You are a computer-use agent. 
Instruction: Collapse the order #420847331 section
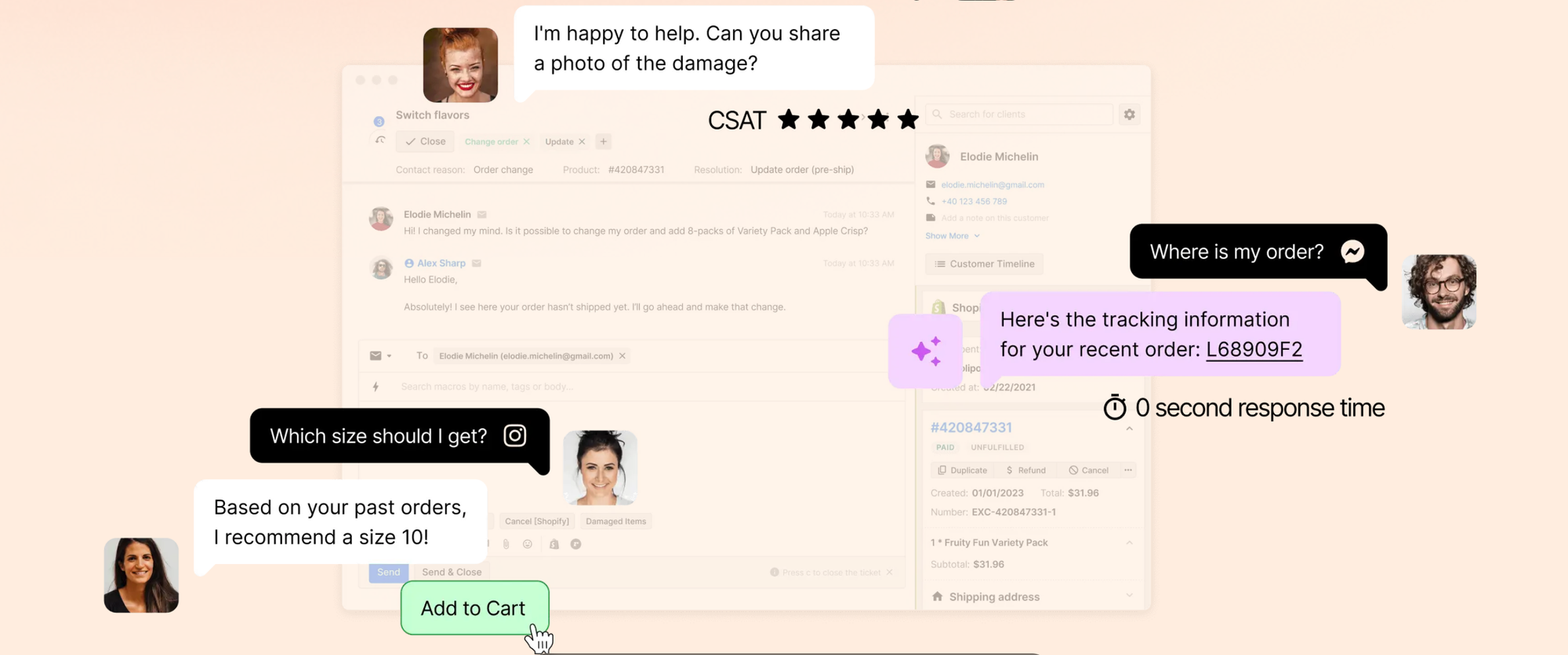[1129, 428]
